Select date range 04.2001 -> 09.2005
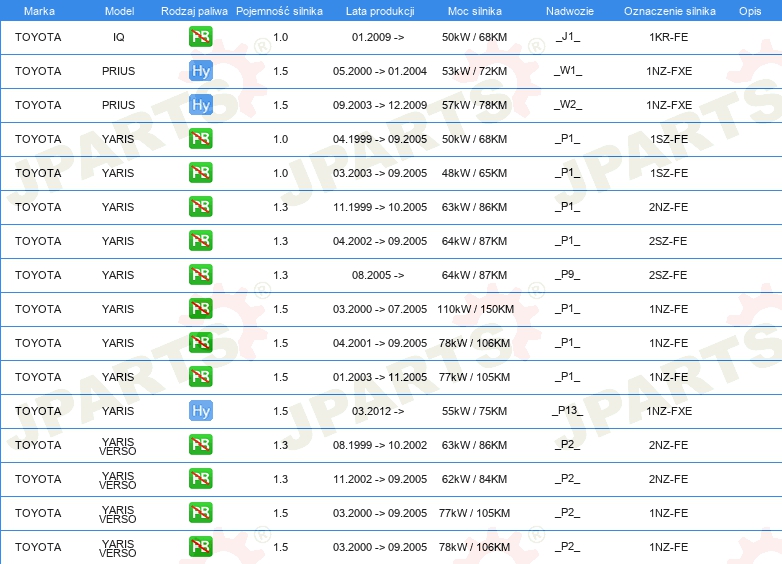The image size is (782, 564). [x=380, y=343]
